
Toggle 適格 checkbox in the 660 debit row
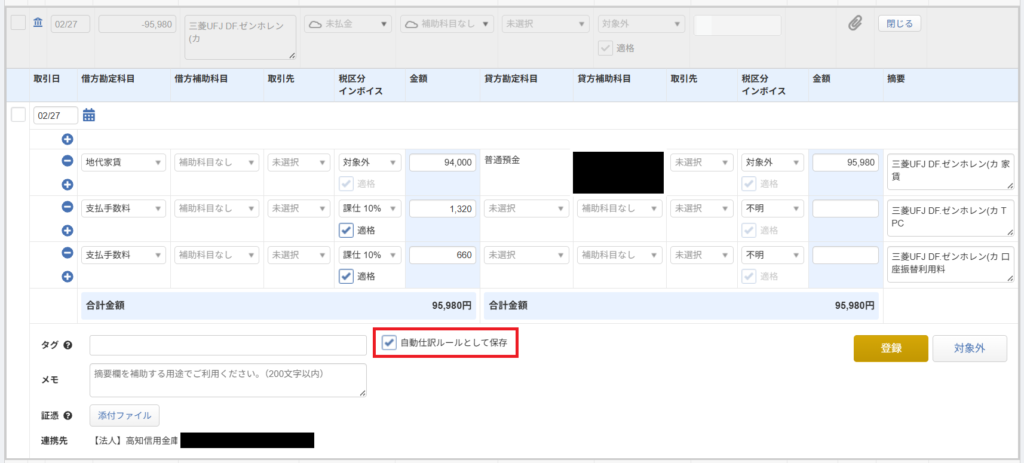pyautogui.click(x=346, y=276)
